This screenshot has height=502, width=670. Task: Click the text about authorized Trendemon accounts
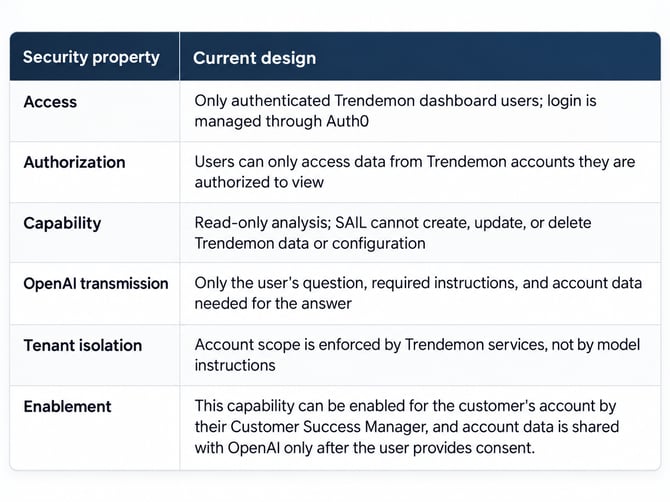(414, 172)
